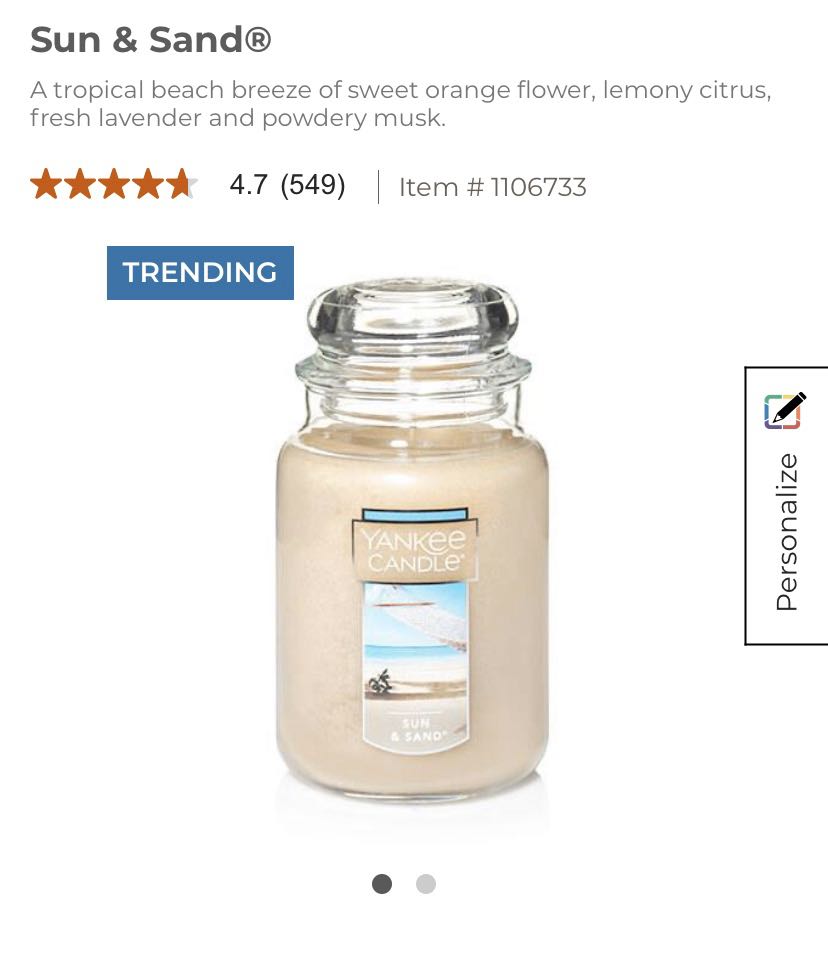Click the Item # 1106733 text
Viewport: 828px width, 962px height.
coord(493,187)
